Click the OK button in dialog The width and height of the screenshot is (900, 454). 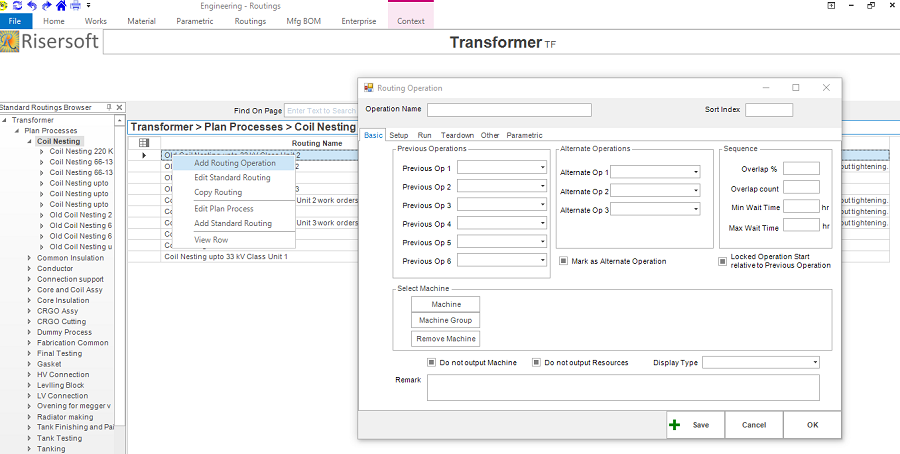[x=812, y=425]
